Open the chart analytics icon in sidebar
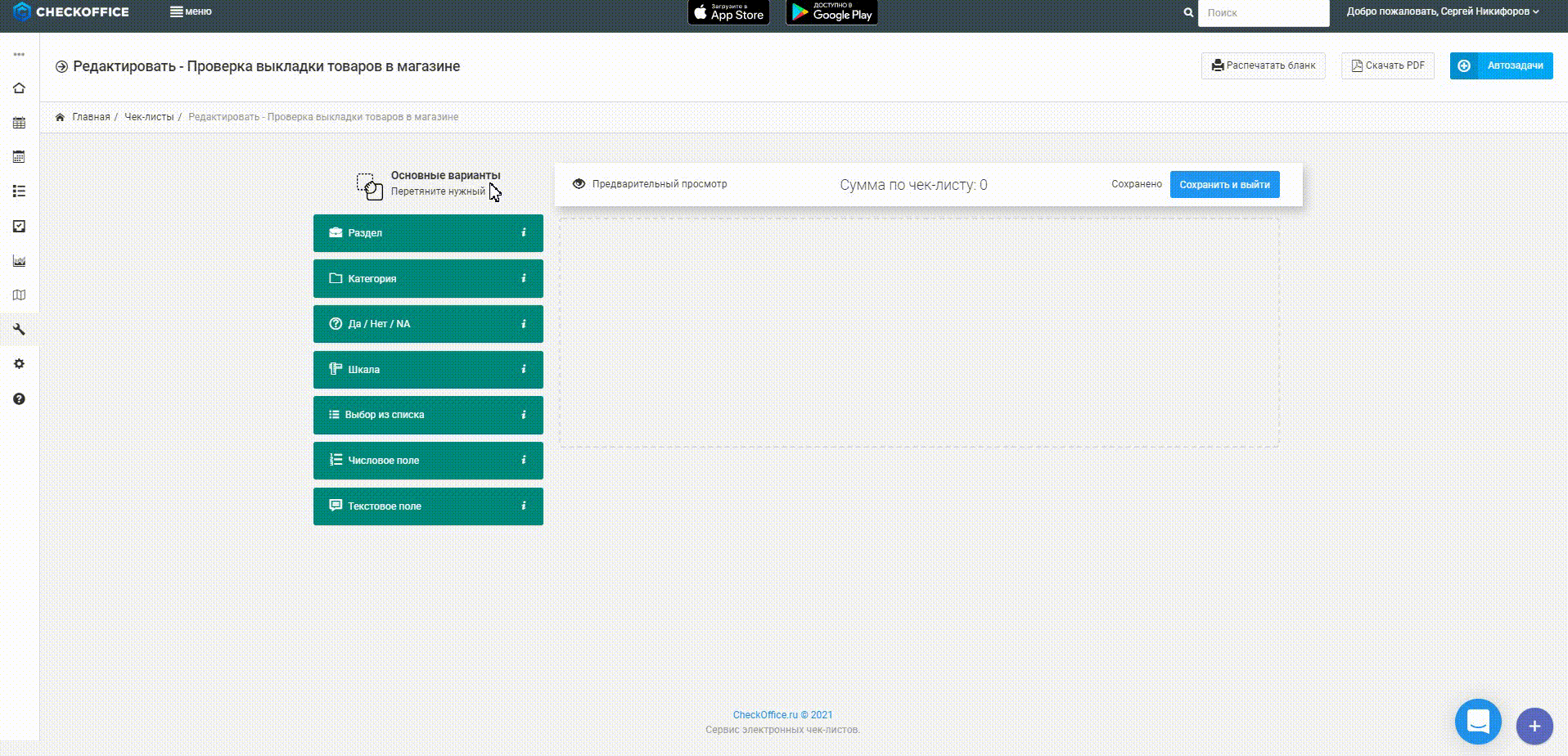The width and height of the screenshot is (1568, 756). (x=19, y=261)
